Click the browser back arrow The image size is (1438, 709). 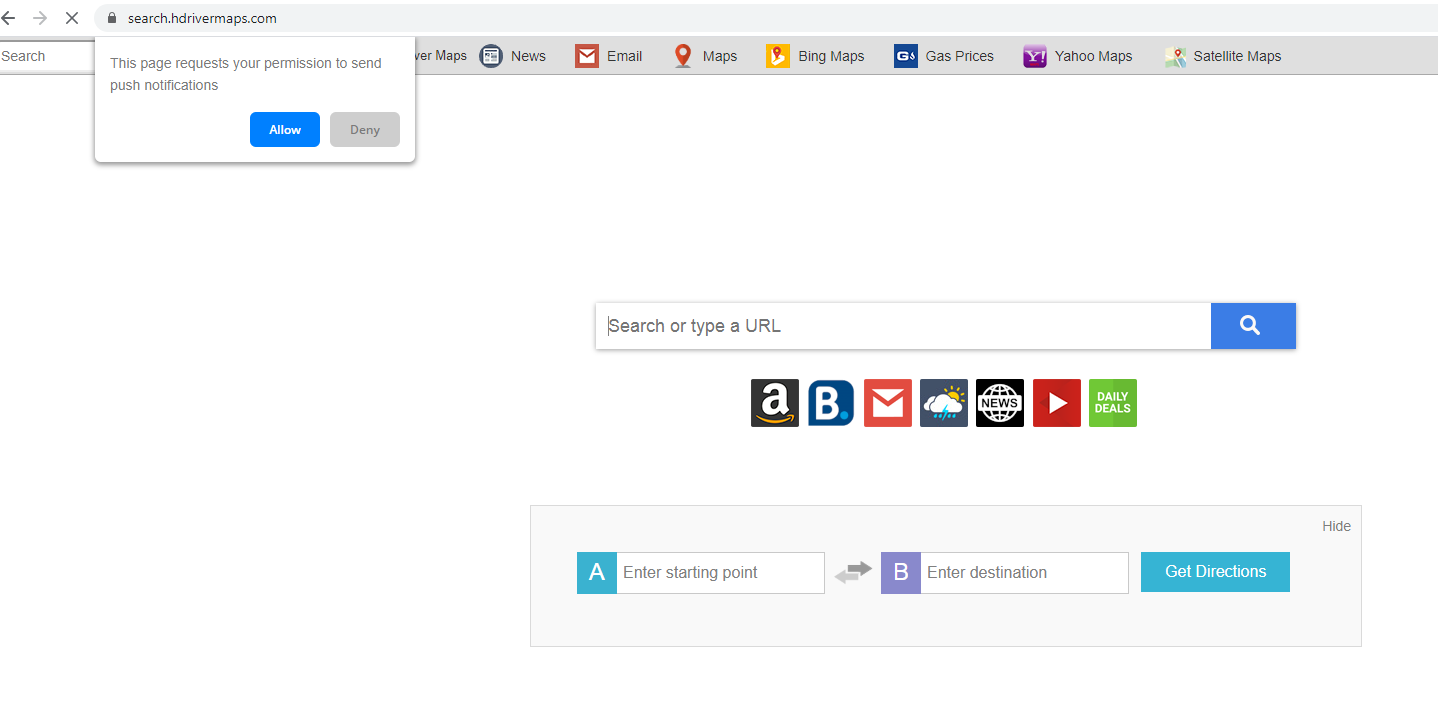[8, 18]
